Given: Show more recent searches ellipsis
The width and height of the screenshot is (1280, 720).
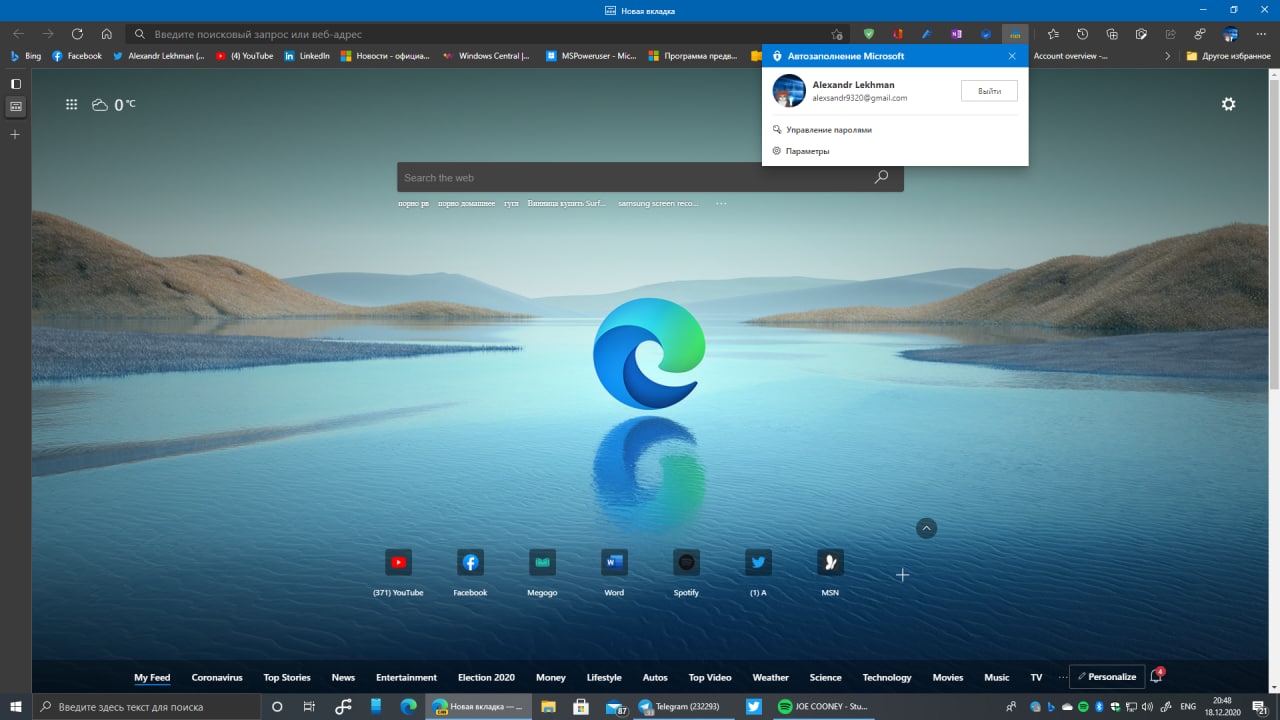Looking at the screenshot, I should tap(721, 203).
